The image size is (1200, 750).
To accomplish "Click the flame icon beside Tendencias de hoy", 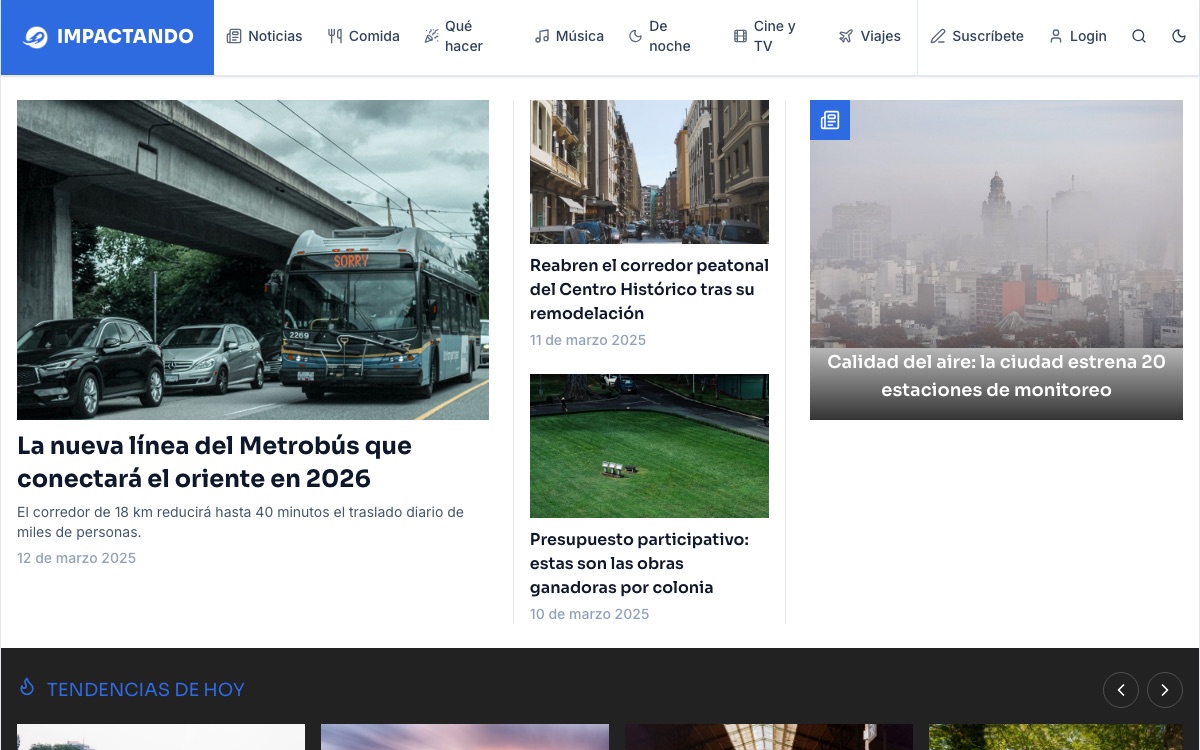I will coord(27,688).
